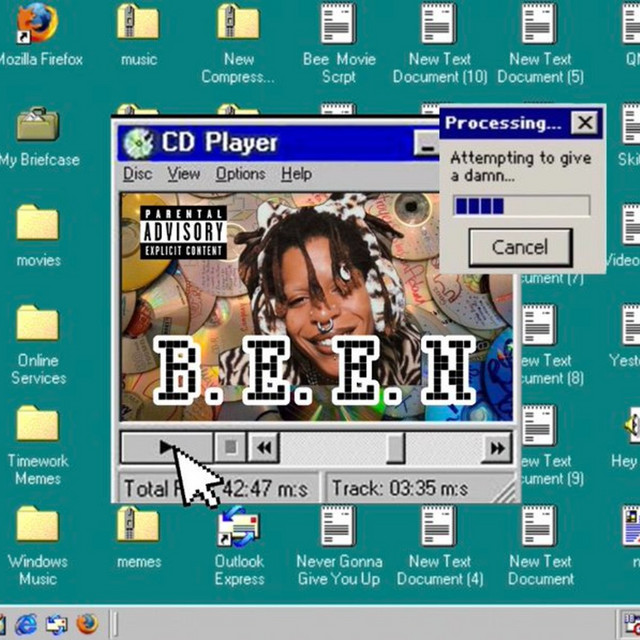Viewport: 640px width, 640px height.
Task: Open New Text Document (4) file
Action: pyautogui.click(x=439, y=526)
